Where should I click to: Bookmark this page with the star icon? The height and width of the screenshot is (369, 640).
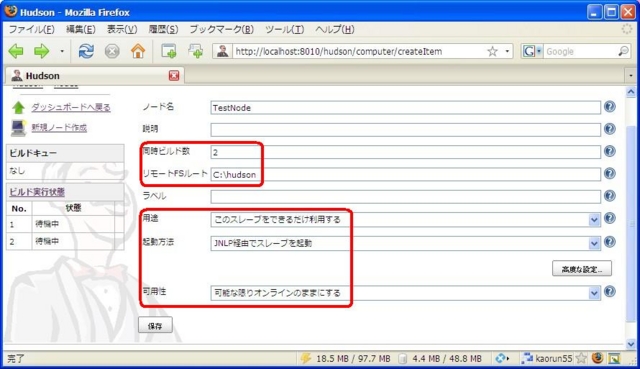493,51
